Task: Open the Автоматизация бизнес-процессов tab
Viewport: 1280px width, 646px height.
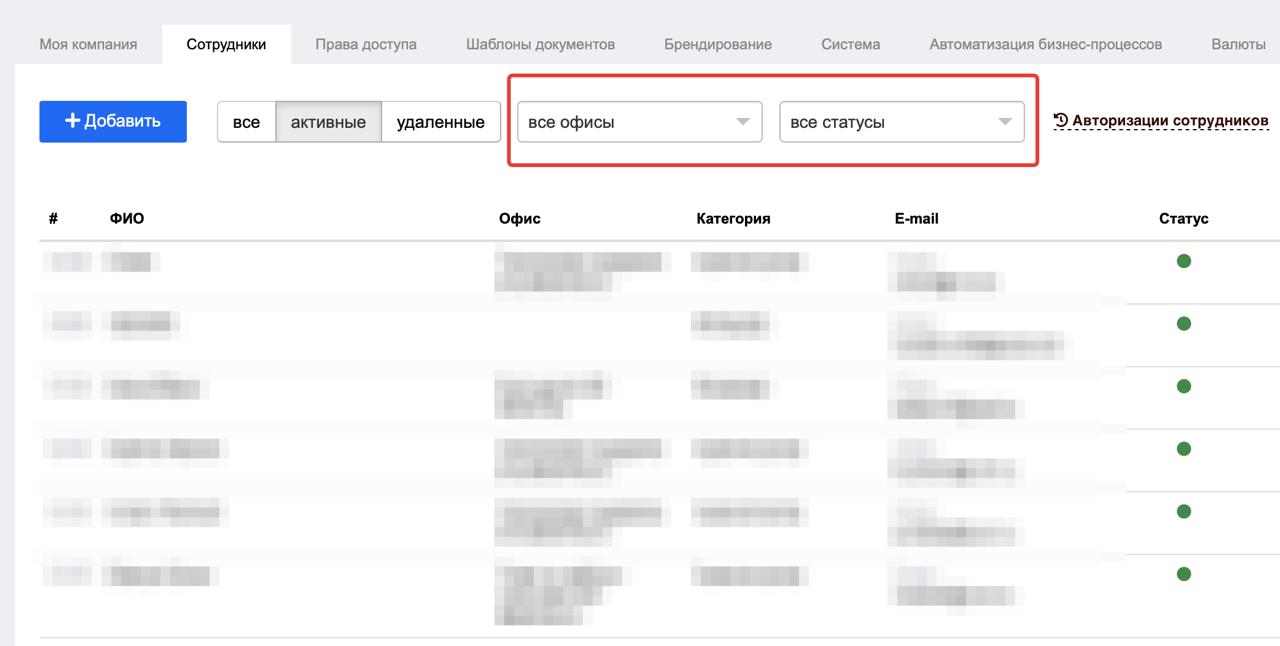Action: (1046, 45)
